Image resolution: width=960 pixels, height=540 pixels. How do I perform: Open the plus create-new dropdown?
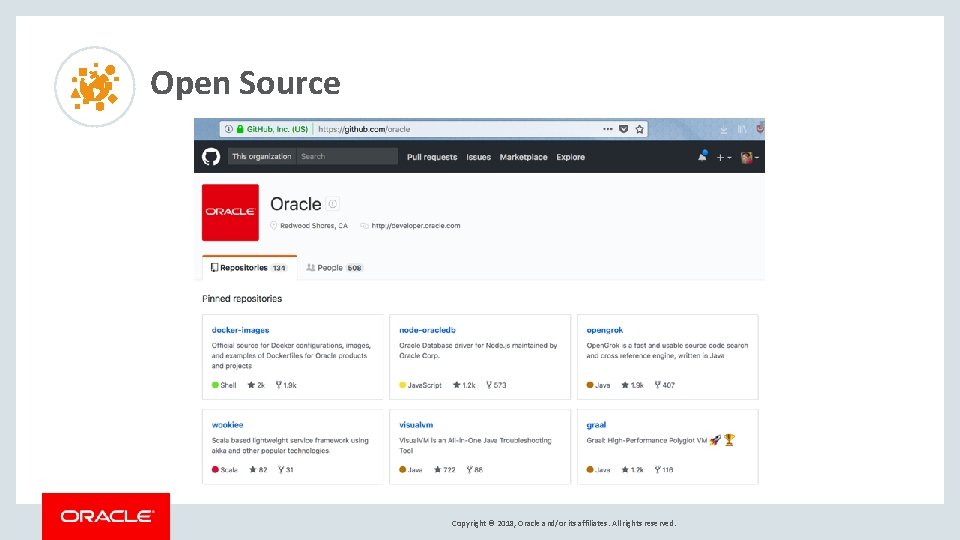pyautogui.click(x=724, y=157)
